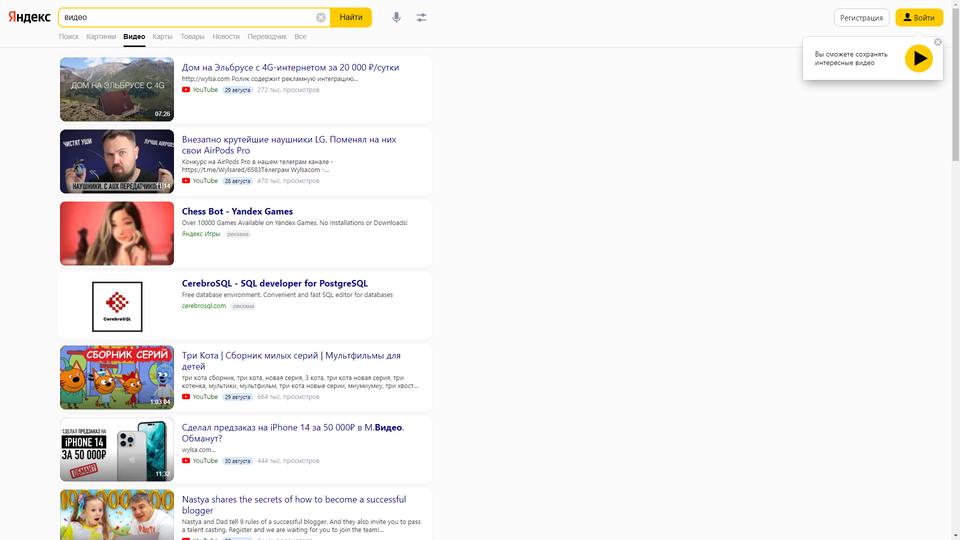Clear the search field with the X icon

[x=321, y=18]
